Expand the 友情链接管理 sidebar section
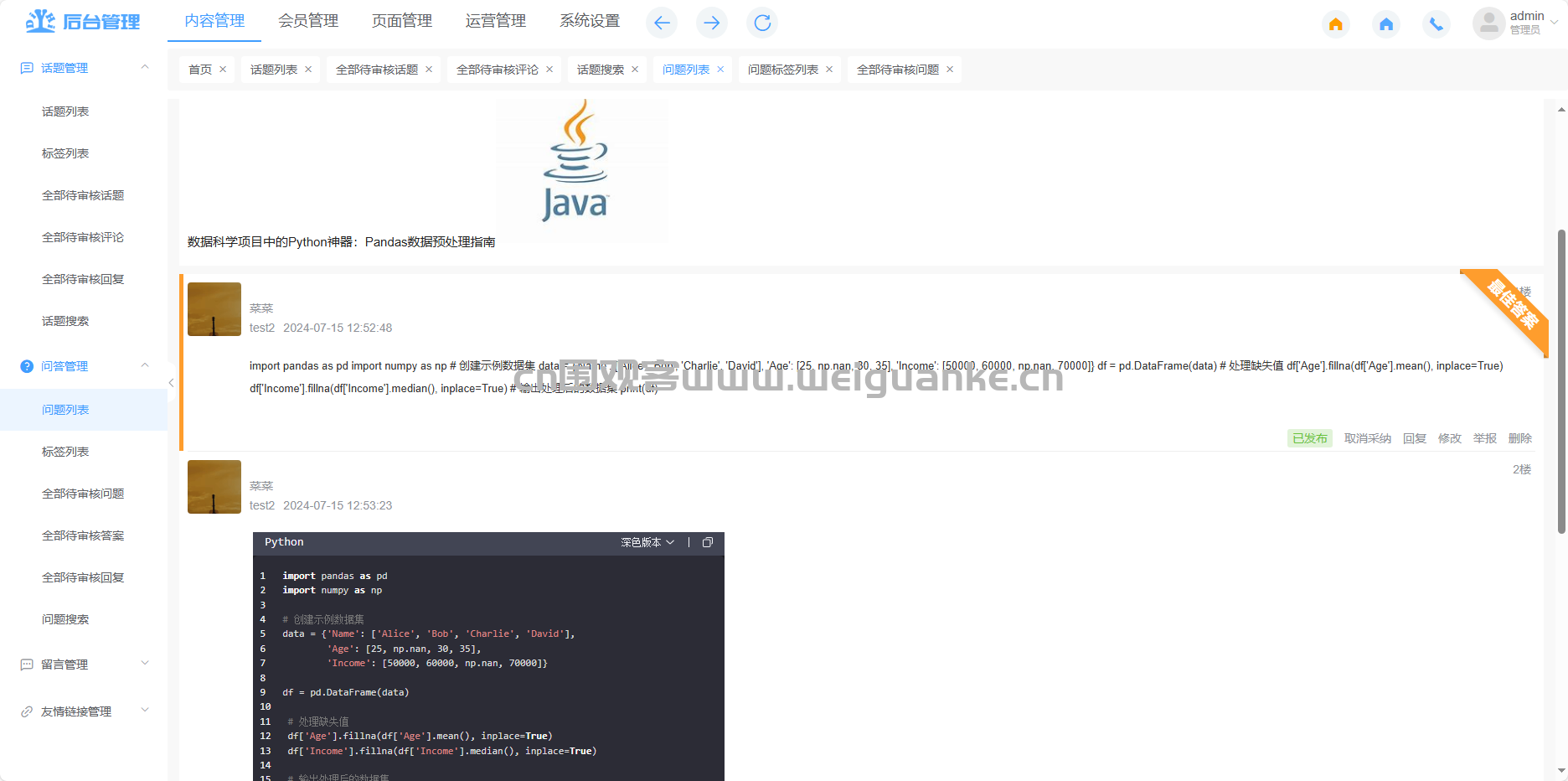The image size is (1568, 781). pos(84,711)
